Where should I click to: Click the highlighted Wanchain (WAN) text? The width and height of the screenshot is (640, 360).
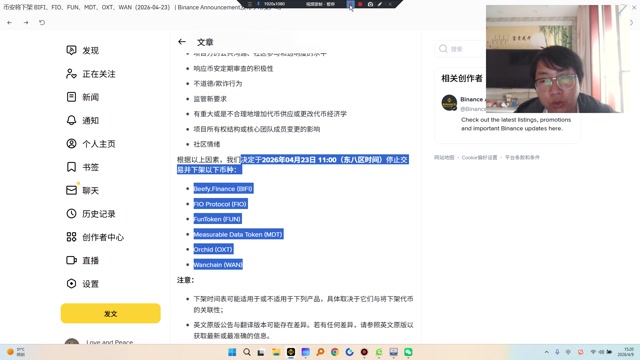tap(218, 264)
